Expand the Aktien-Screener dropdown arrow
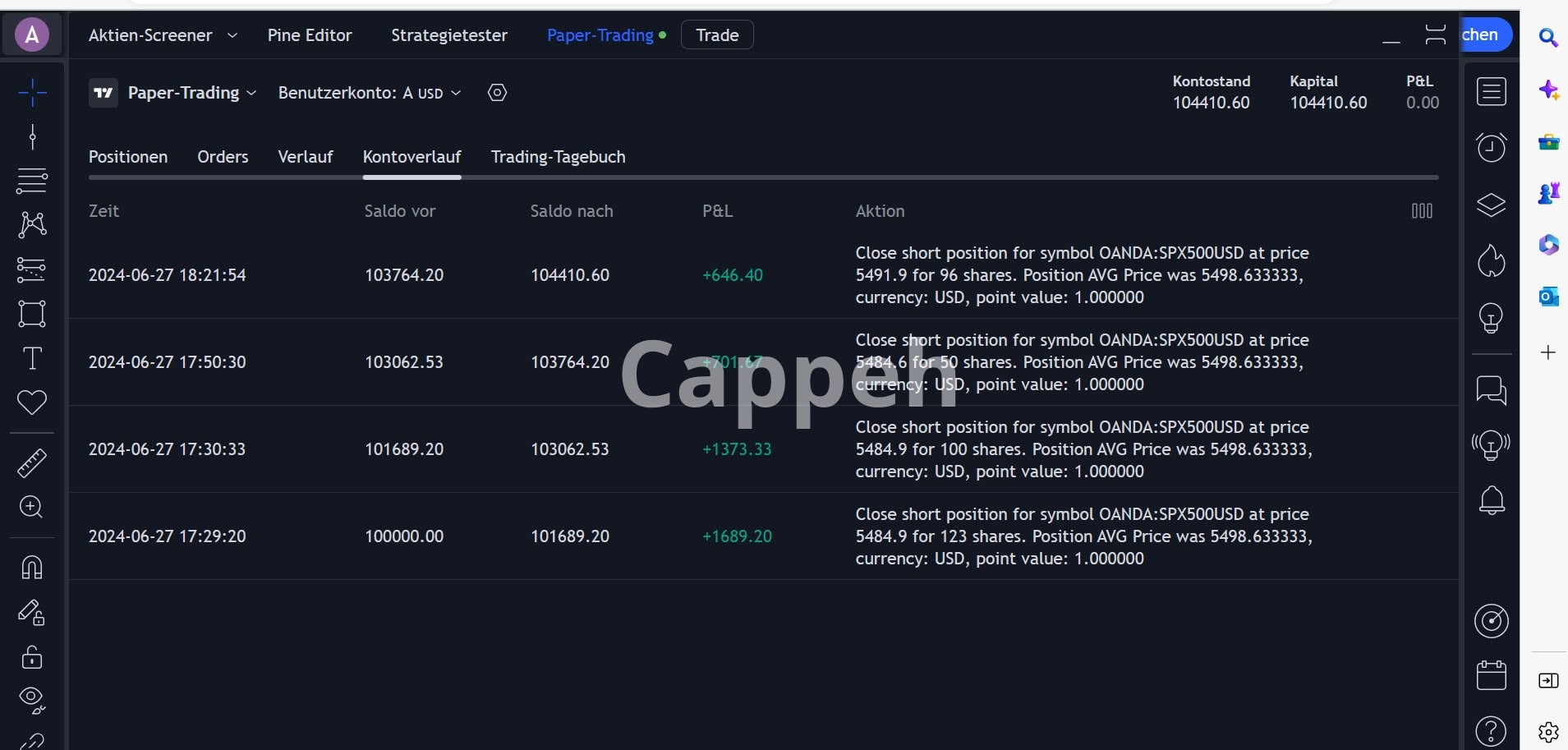Screen dimensions: 1568x750 [x=232, y=35]
